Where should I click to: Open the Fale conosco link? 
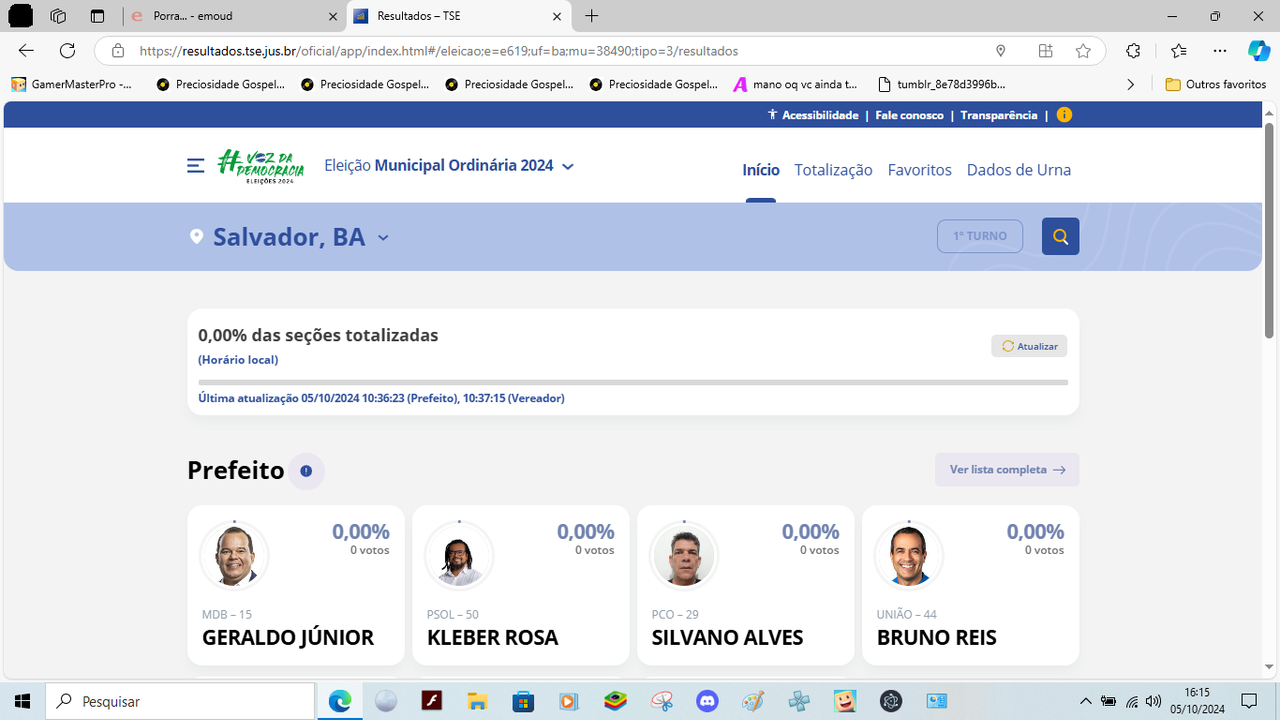[x=910, y=115]
